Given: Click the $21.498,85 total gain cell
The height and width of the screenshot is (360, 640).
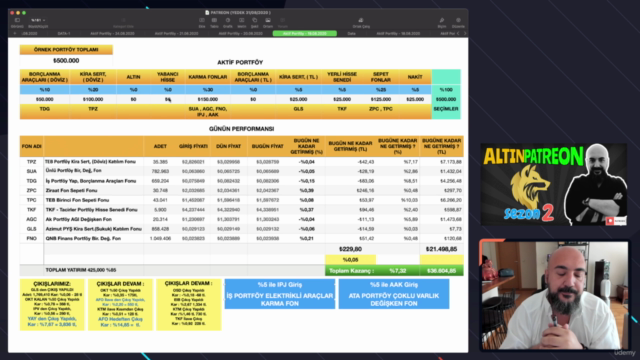Looking at the screenshot, I should tap(441, 249).
